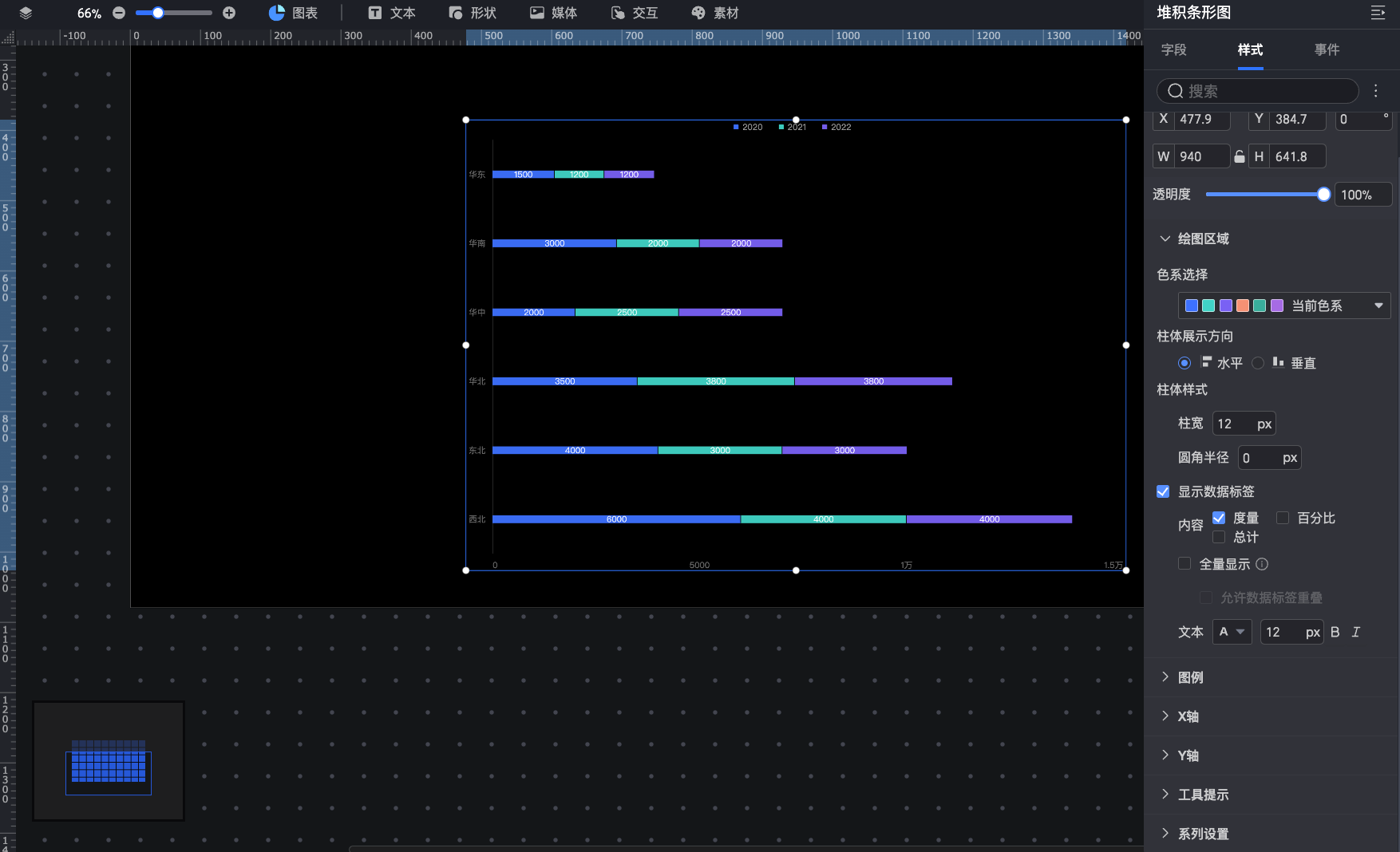This screenshot has width=1400, height=852.
Task: Click the more options dots beside search
Action: 1375,91
